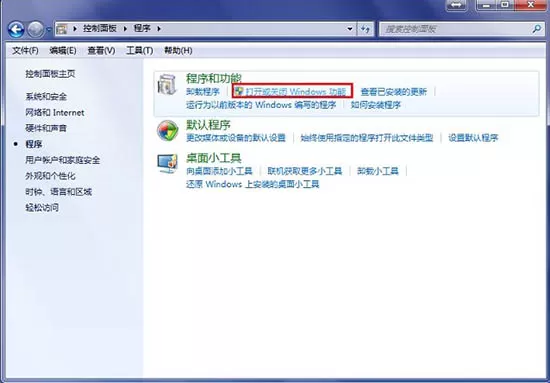
Task: Open the 文件(F) menu
Action: [25, 51]
